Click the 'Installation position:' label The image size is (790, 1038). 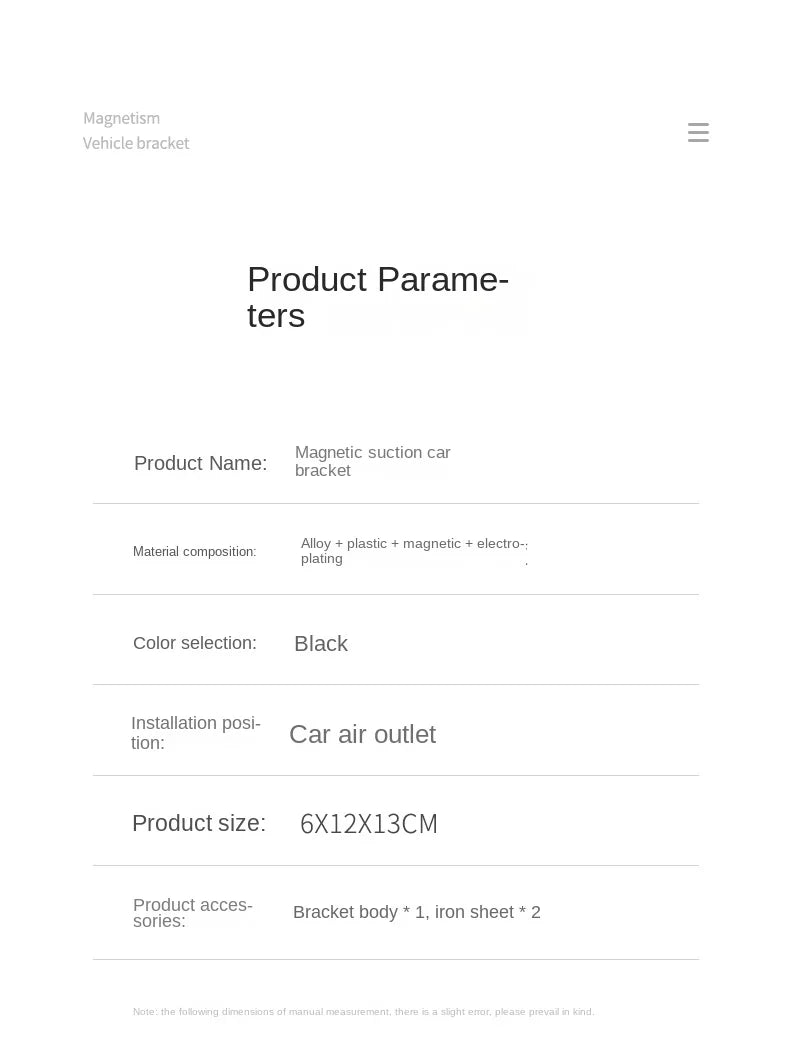[195, 733]
